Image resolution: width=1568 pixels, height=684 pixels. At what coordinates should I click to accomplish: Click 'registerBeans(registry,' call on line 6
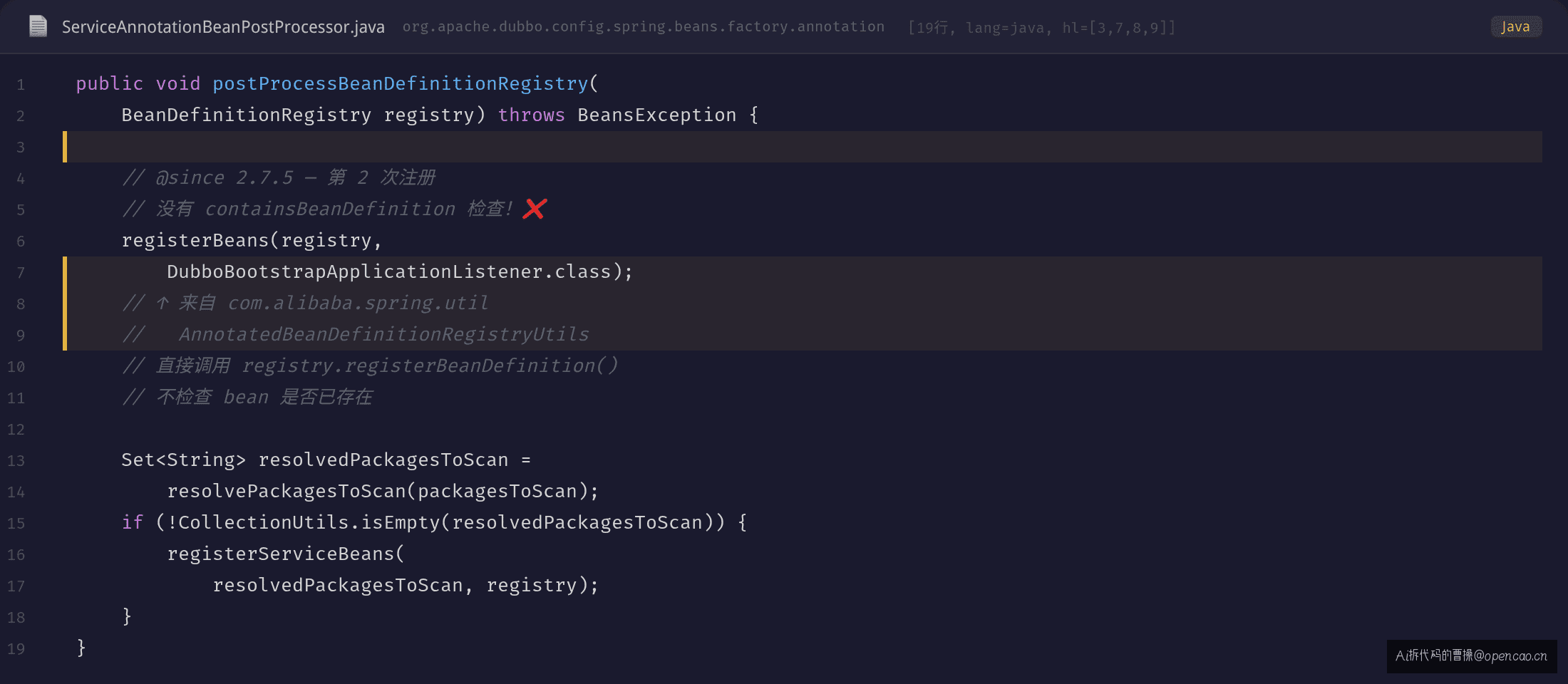(252, 240)
